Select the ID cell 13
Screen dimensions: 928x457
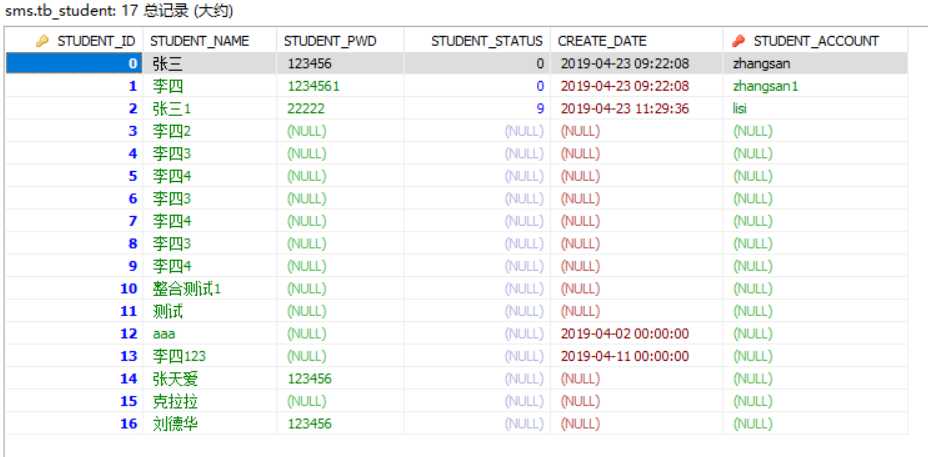(x=128, y=356)
